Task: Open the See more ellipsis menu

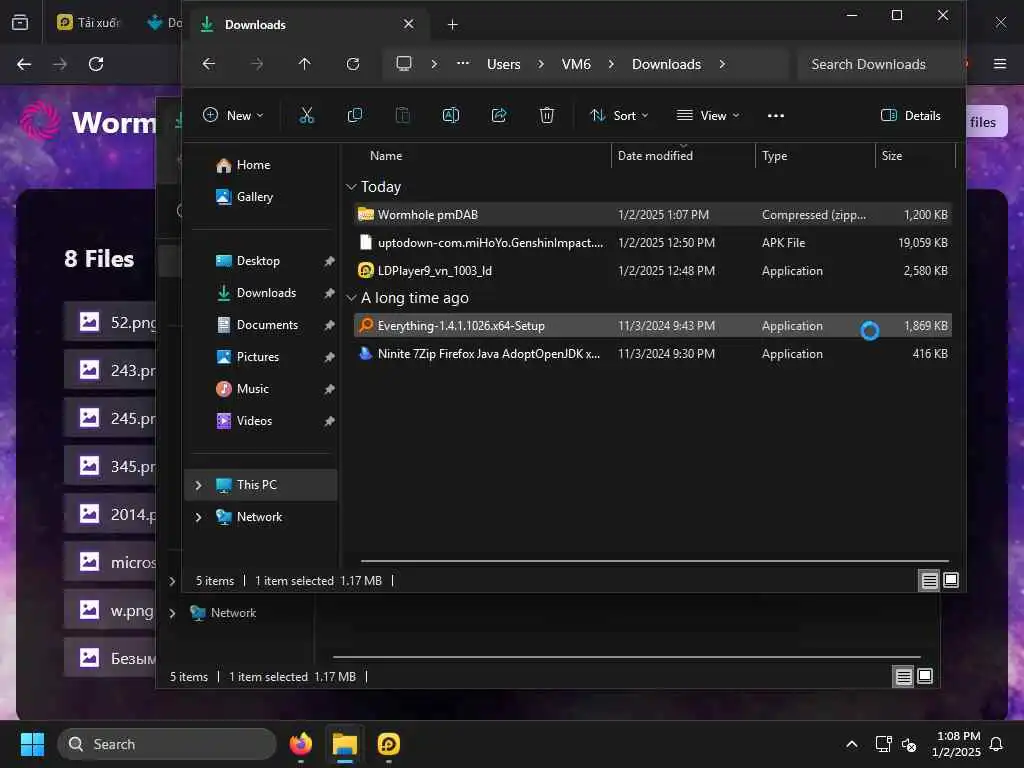Action: [776, 116]
